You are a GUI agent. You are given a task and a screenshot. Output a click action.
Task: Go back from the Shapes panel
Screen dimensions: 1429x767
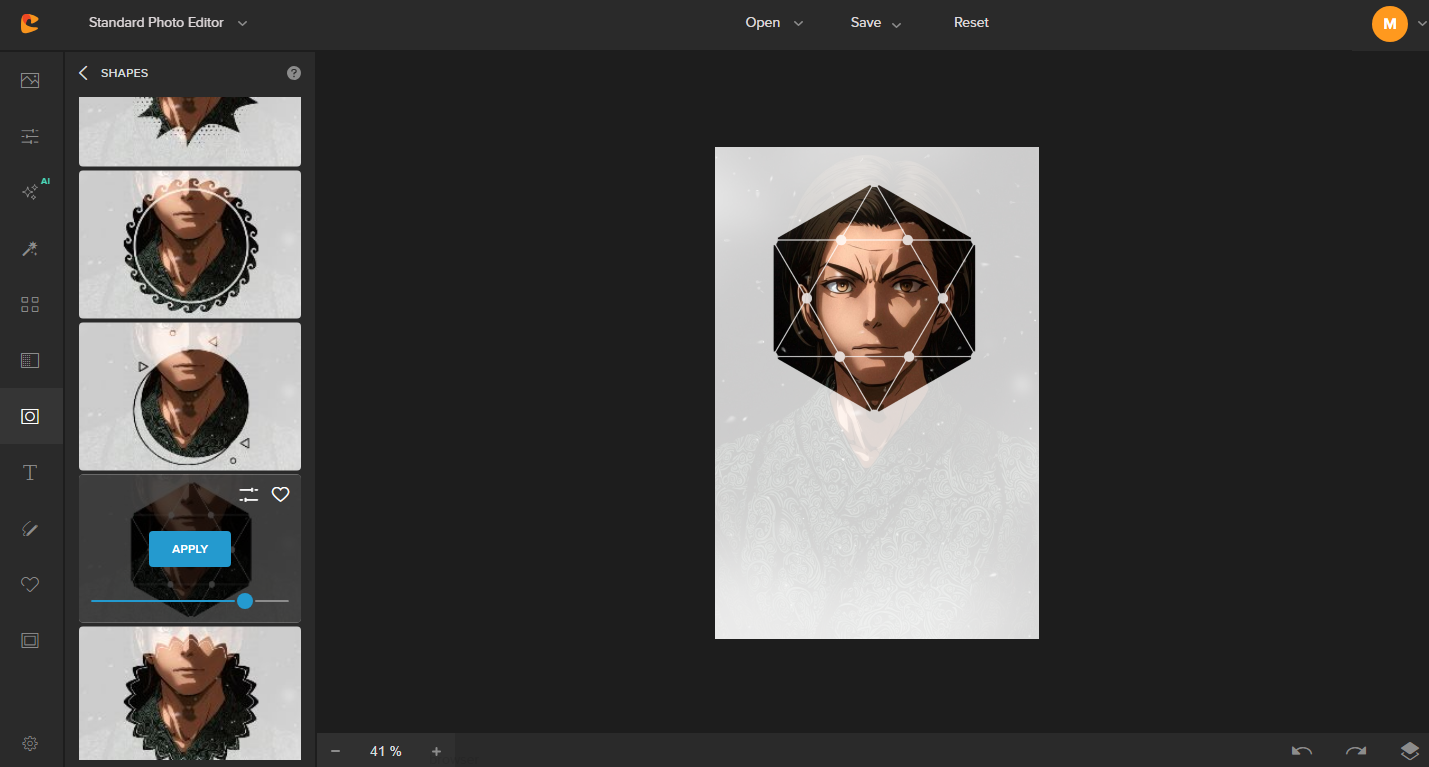83,73
